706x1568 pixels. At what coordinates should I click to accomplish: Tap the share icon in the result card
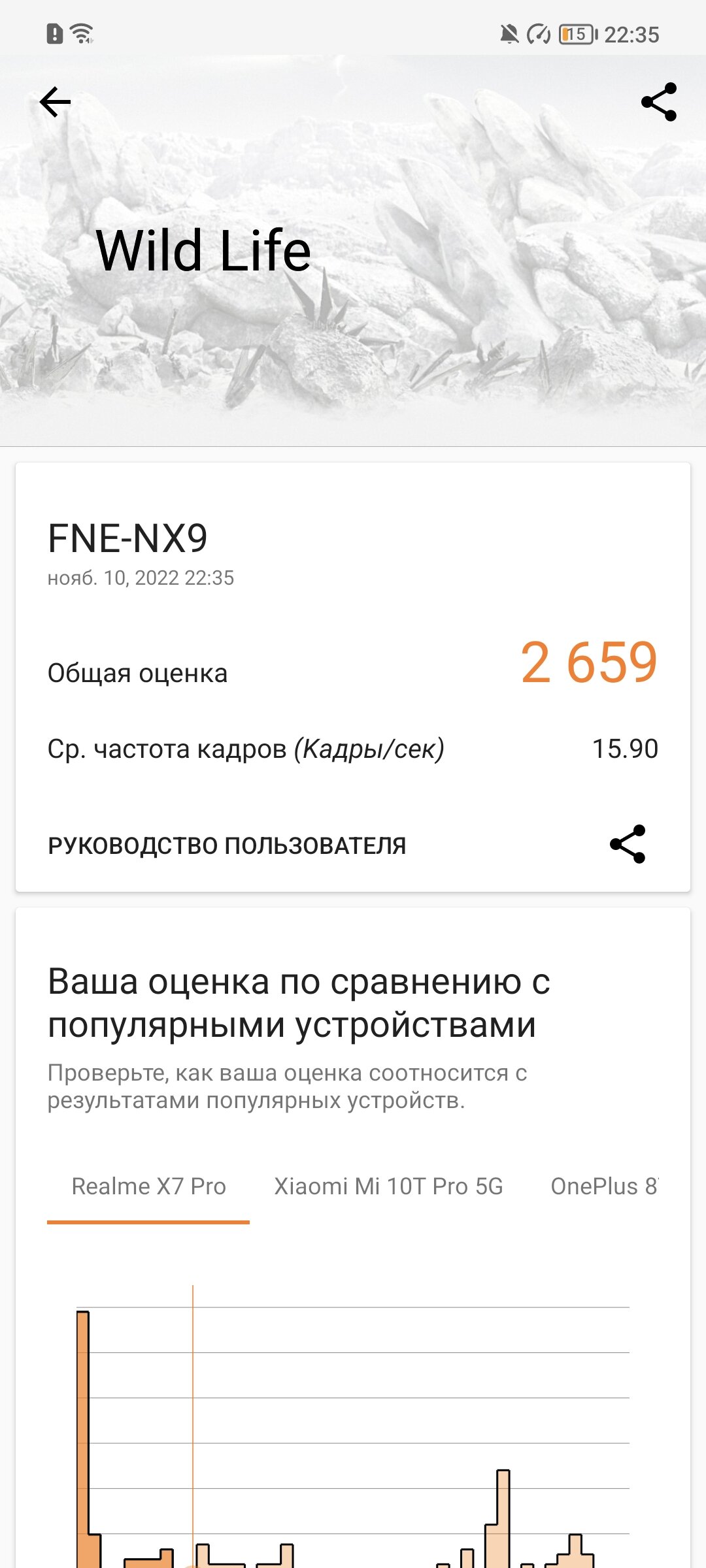628,844
